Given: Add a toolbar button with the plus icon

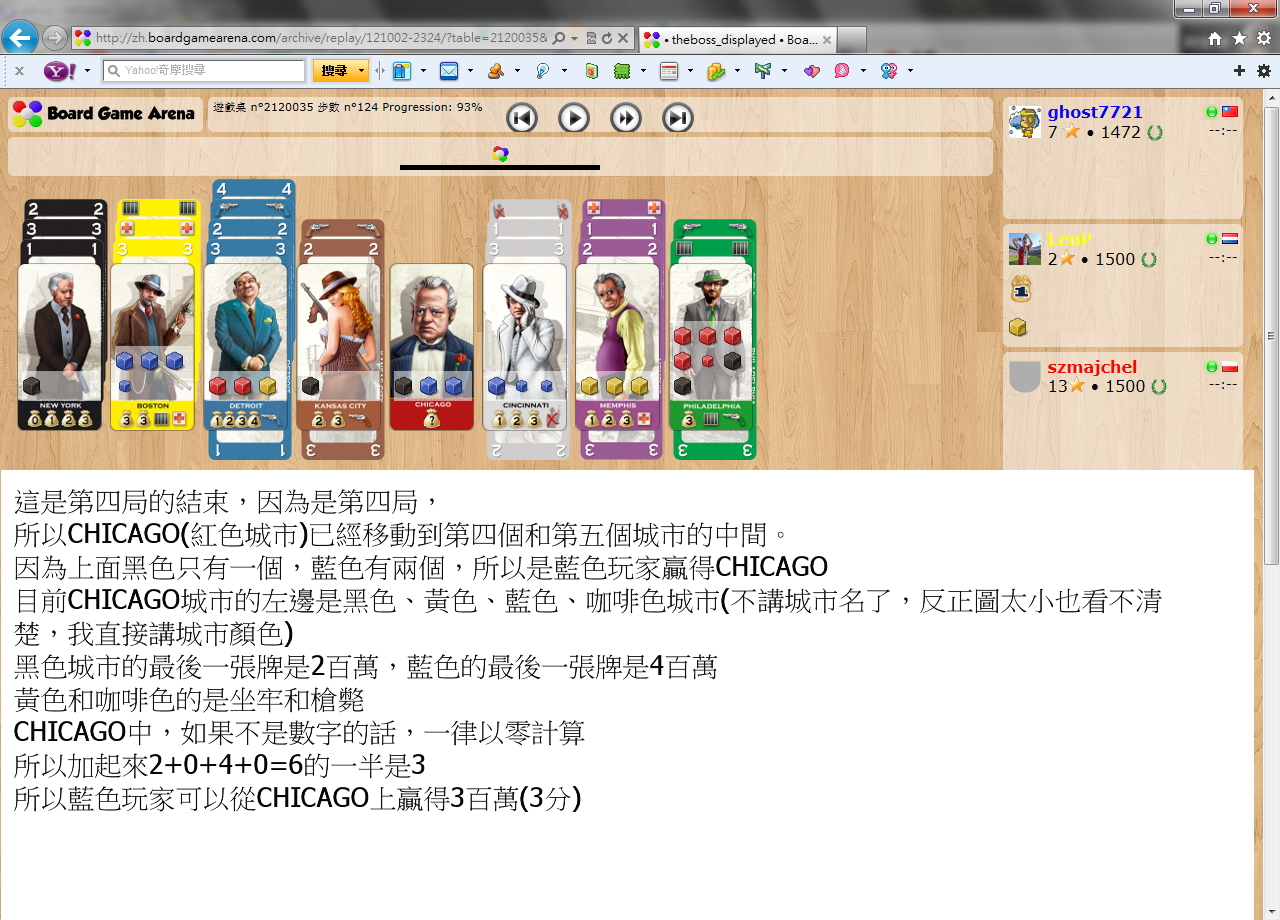Looking at the screenshot, I should pyautogui.click(x=1239, y=71).
